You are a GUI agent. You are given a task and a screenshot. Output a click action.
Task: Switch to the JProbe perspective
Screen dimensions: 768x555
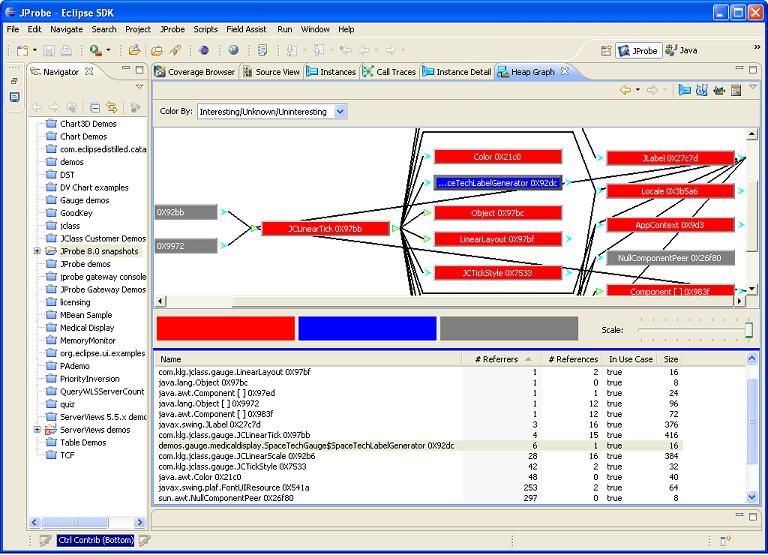point(639,50)
